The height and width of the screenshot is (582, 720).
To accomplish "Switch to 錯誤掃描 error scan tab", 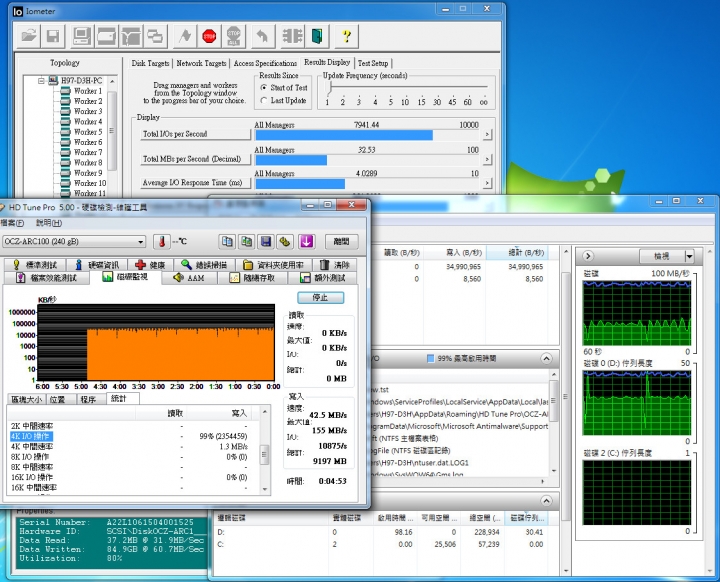I will click(x=205, y=265).
